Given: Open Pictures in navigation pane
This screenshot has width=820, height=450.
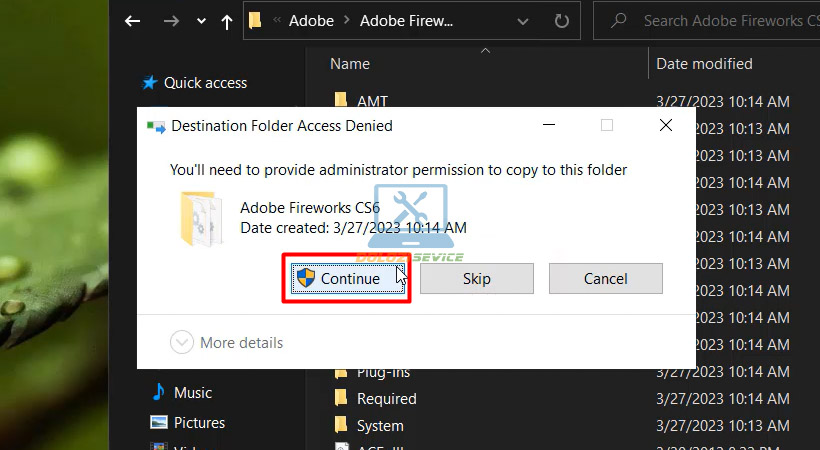Looking at the screenshot, I should pyautogui.click(x=199, y=423).
